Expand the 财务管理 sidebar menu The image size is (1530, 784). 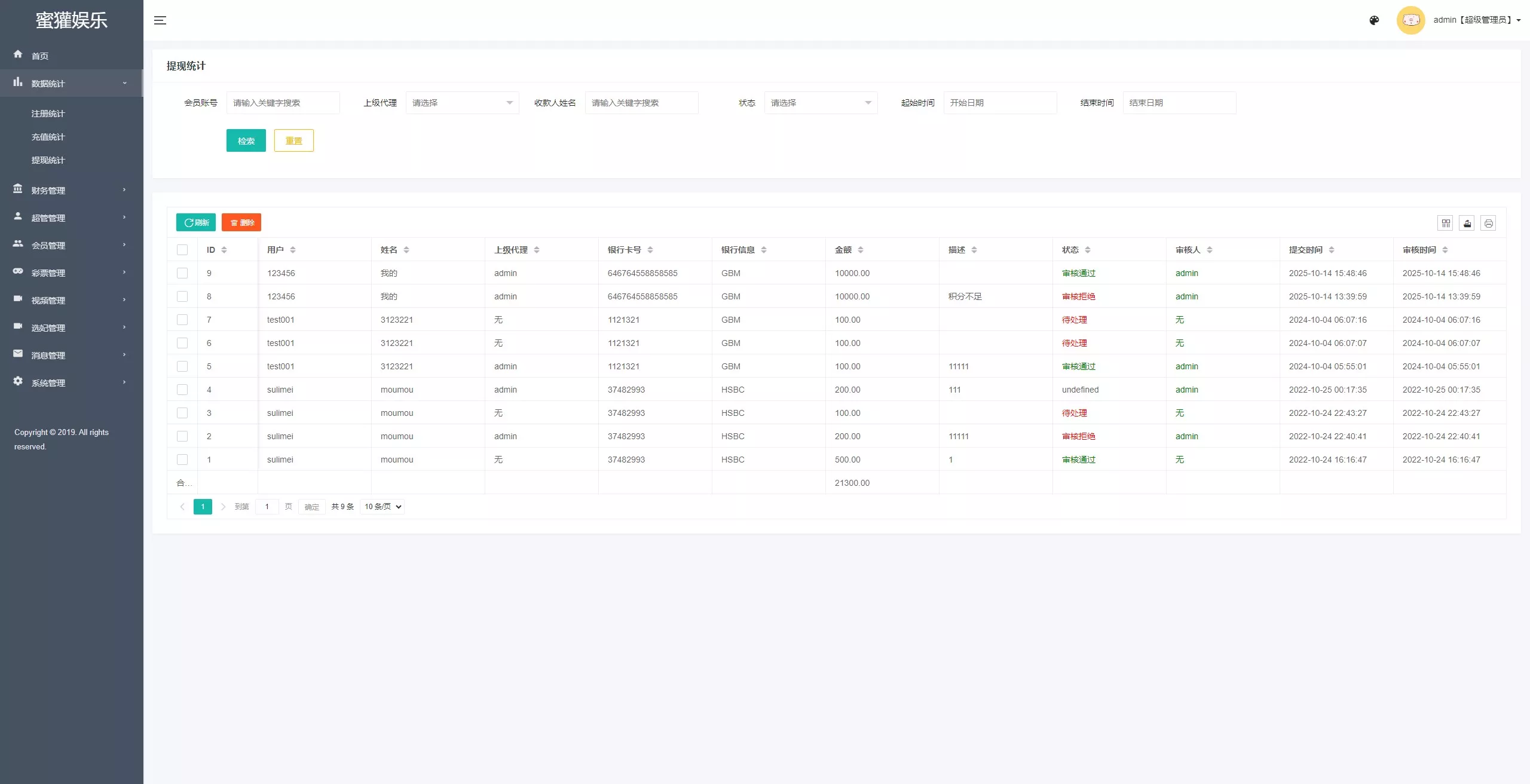71,190
